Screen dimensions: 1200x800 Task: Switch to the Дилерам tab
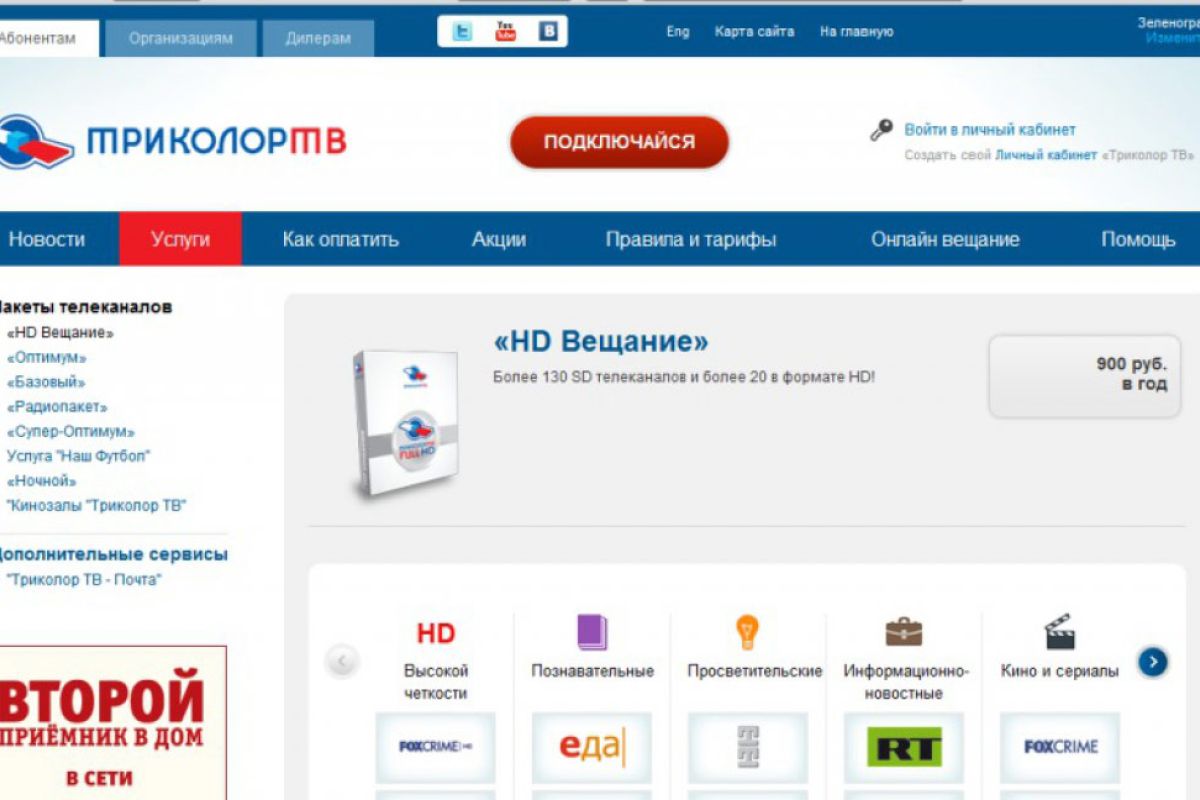click(318, 39)
